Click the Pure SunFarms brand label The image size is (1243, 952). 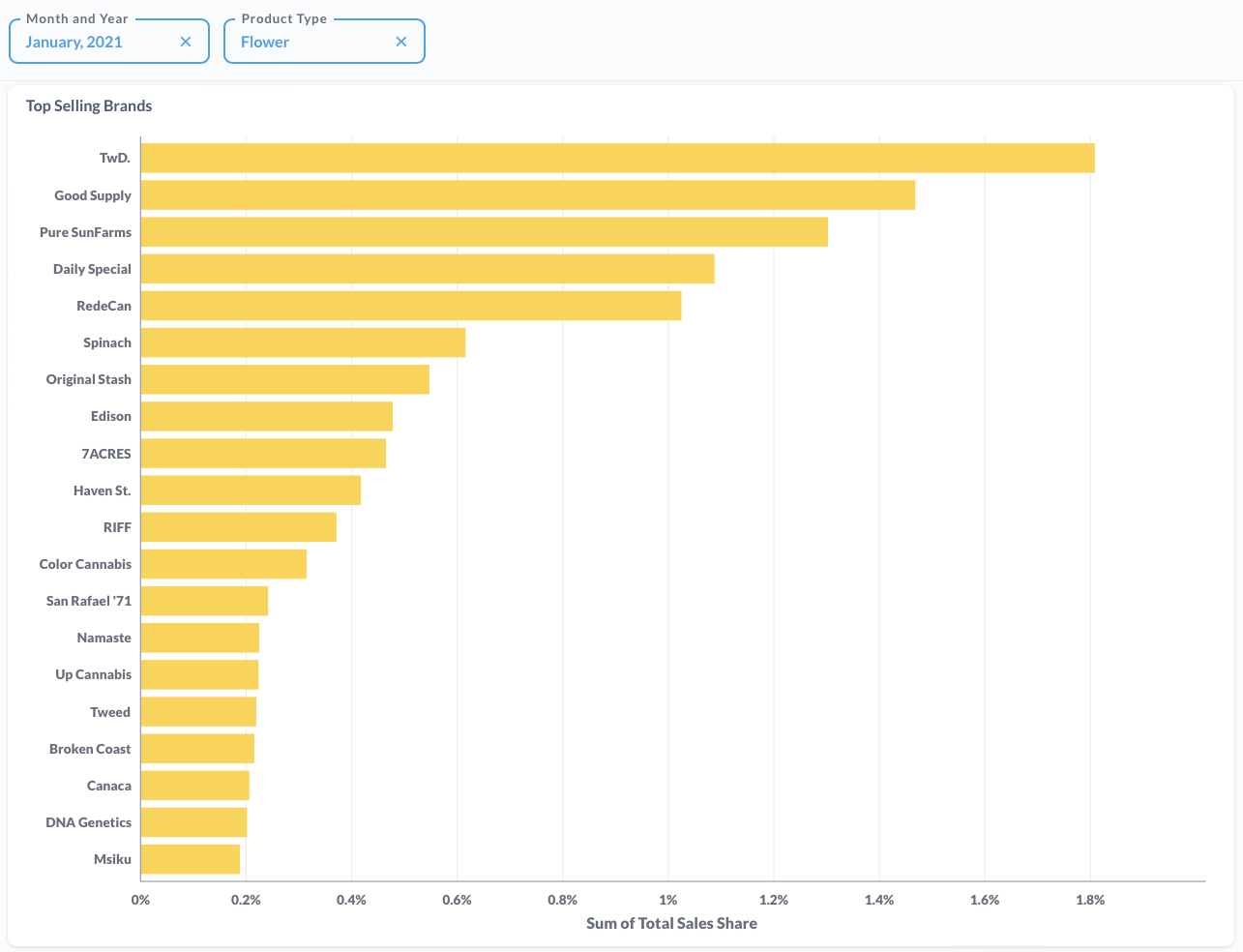tap(85, 232)
